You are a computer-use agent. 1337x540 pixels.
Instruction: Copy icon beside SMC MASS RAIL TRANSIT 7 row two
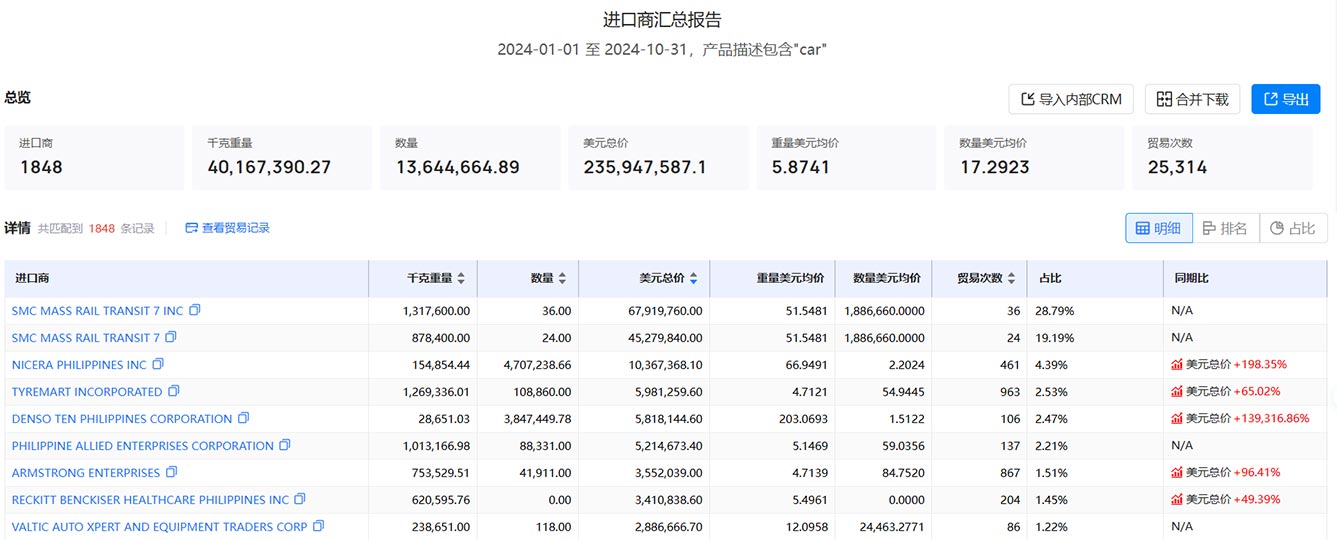click(171, 337)
